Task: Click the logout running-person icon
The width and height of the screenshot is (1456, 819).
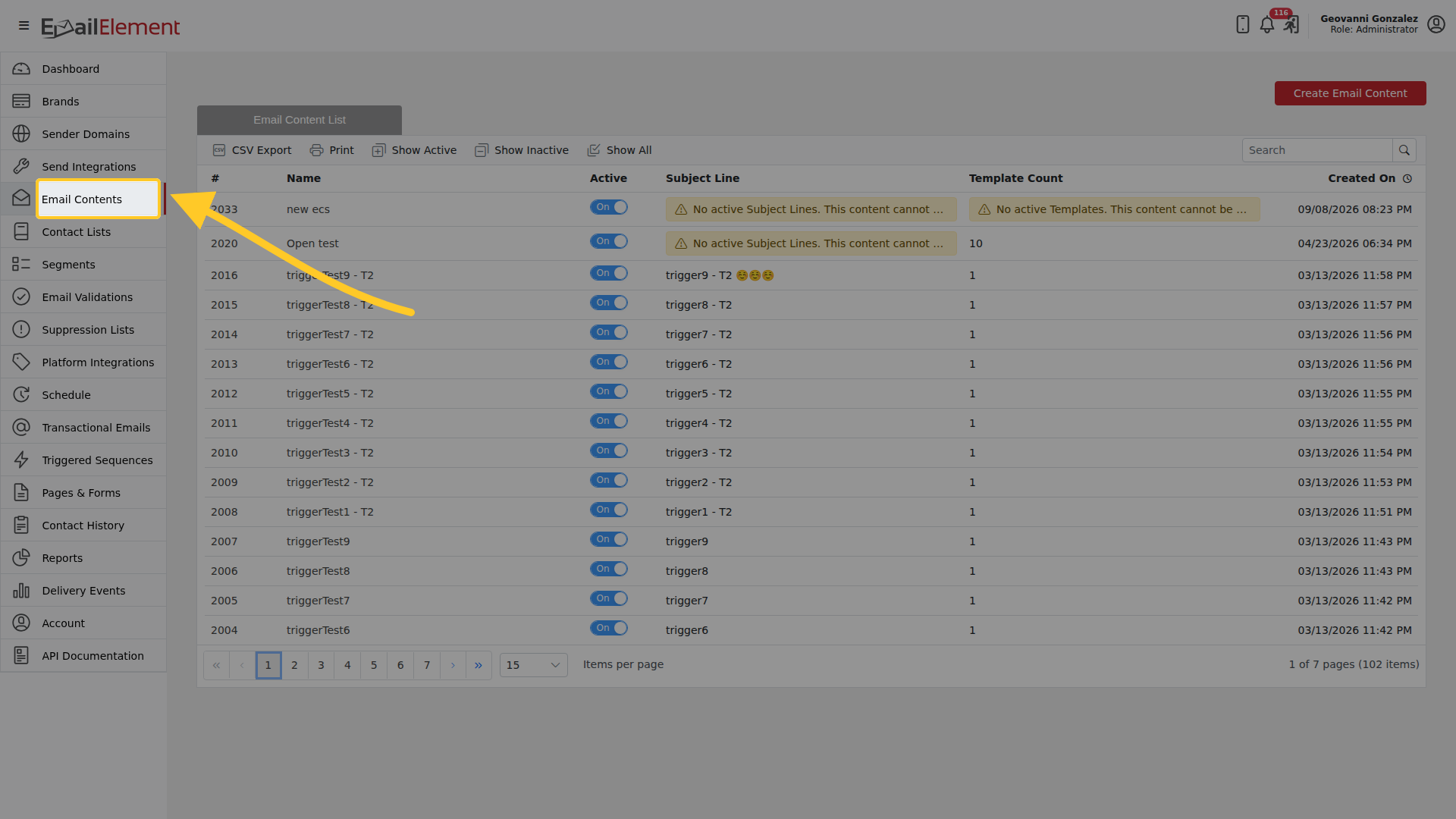Action: [1291, 25]
